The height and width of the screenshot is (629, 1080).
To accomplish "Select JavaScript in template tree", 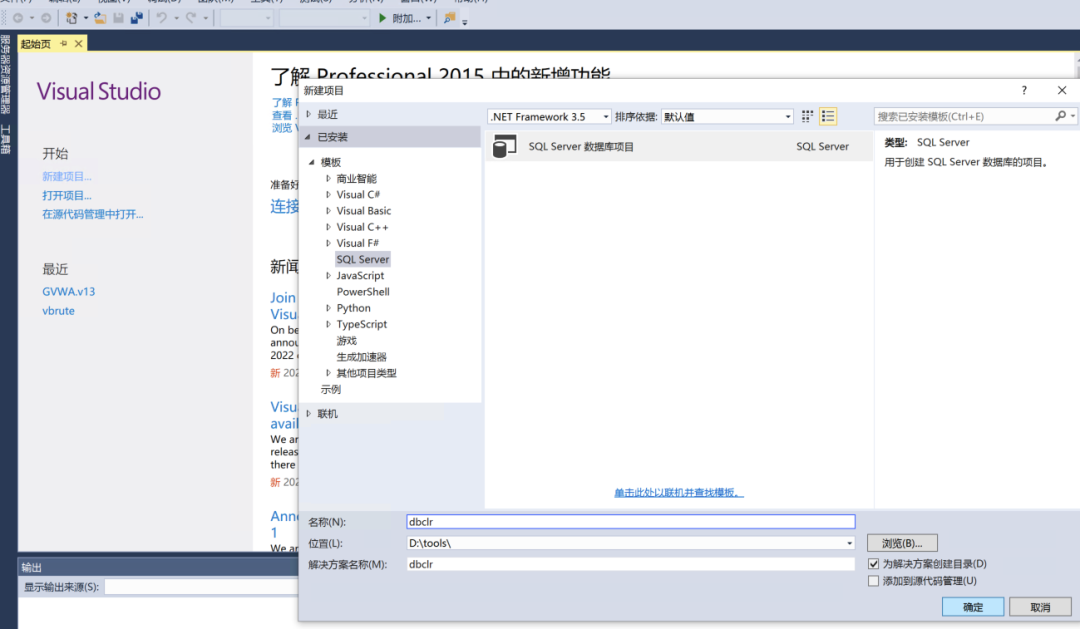I will (360, 276).
